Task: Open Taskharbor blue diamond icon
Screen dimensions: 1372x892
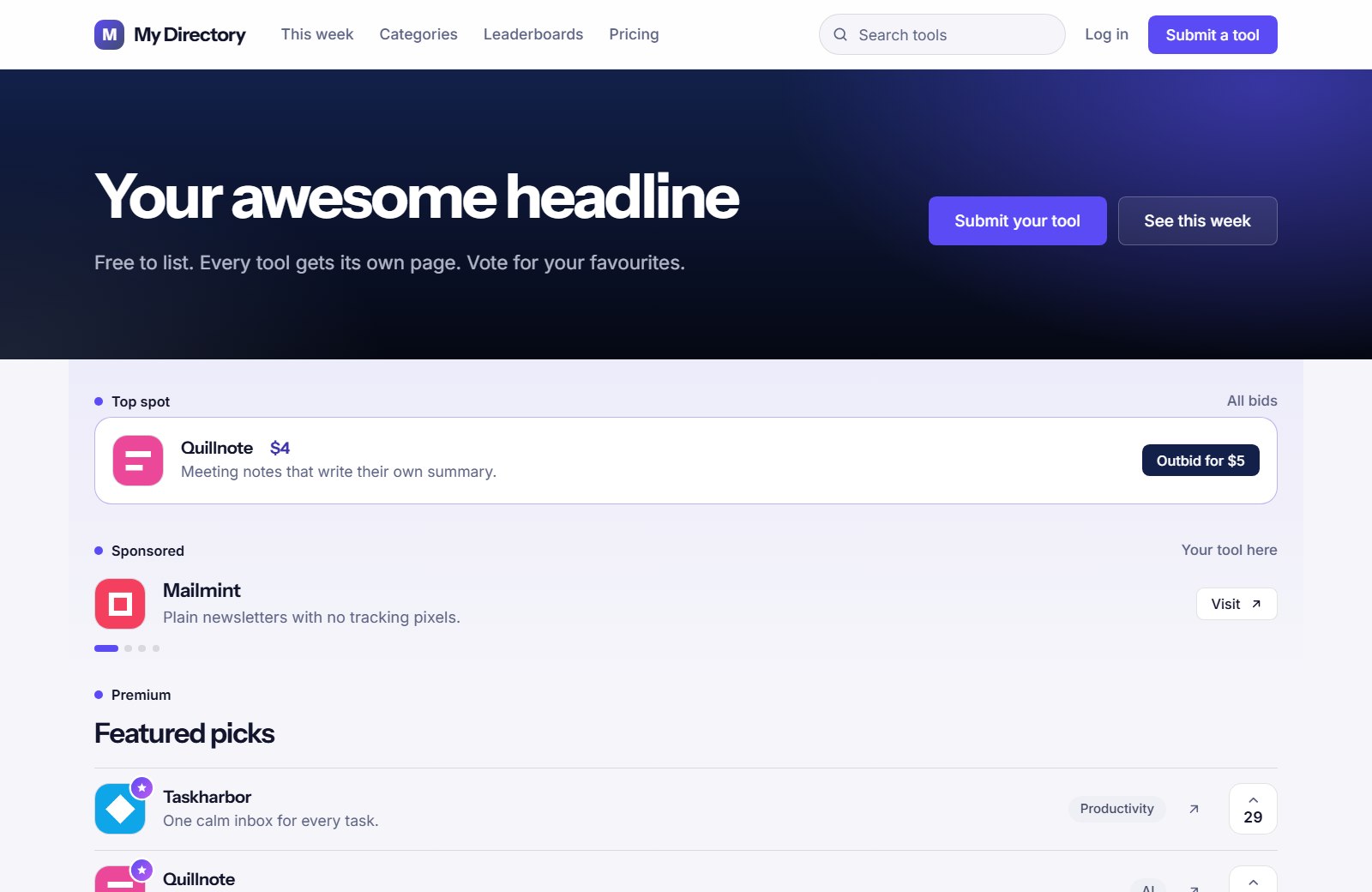Action: (120, 809)
